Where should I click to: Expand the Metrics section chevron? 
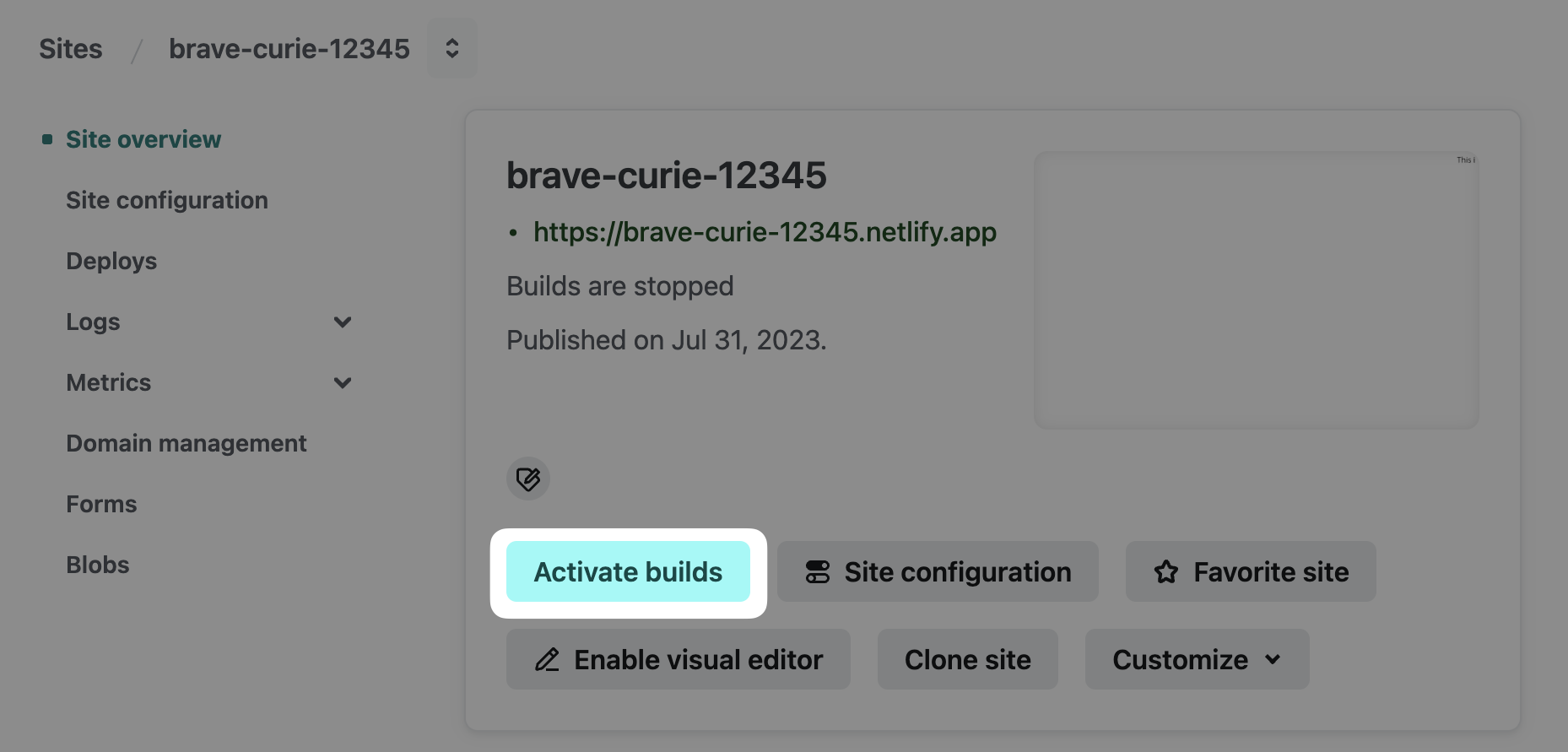coord(342,383)
